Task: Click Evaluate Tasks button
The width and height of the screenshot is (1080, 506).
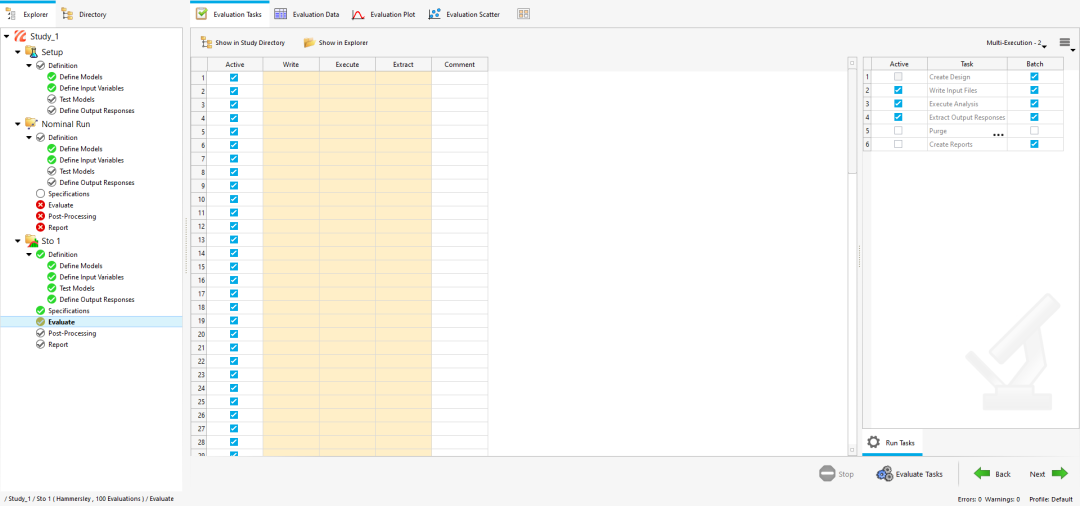Action: pos(909,474)
